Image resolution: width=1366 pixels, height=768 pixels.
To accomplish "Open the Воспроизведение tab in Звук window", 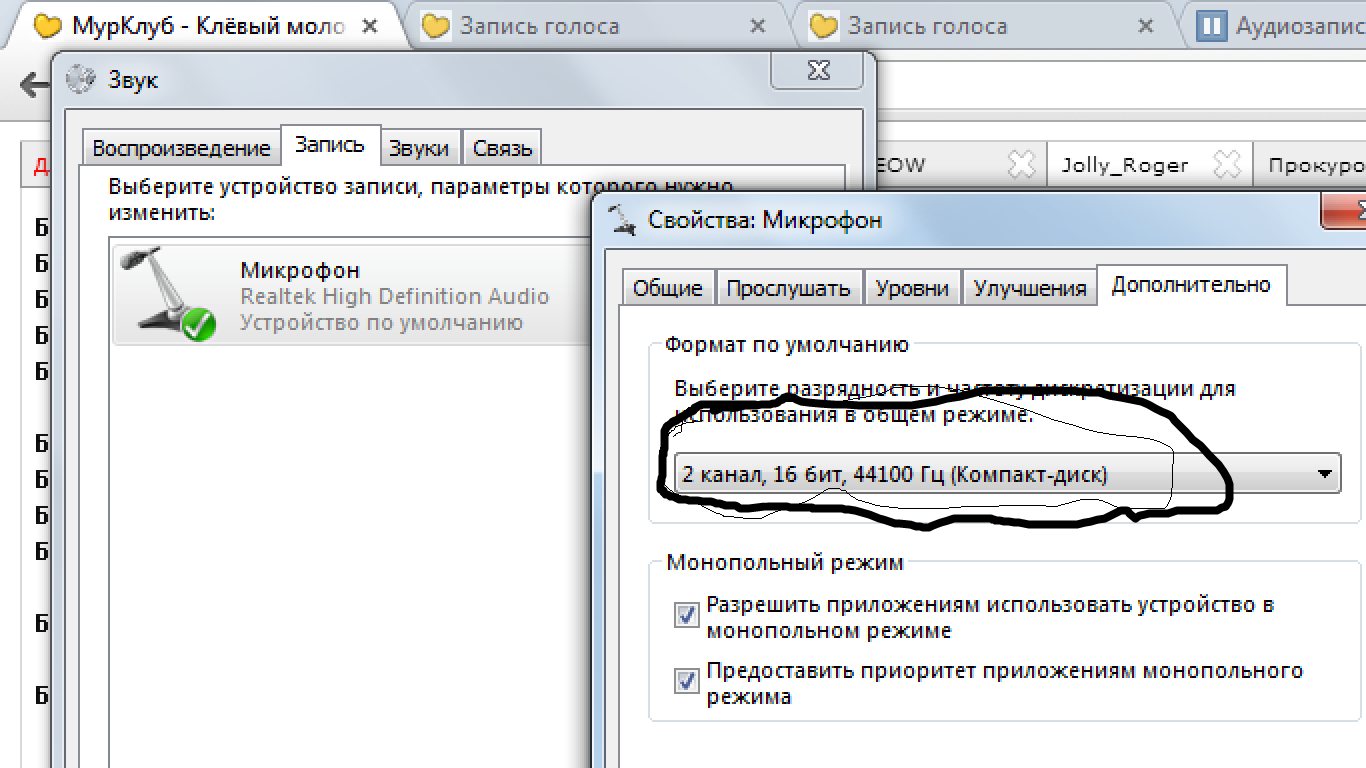I will tap(181, 148).
